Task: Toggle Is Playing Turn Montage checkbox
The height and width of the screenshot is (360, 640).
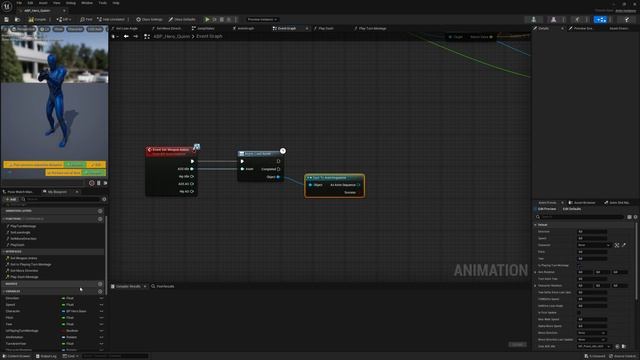Action: click(580, 266)
